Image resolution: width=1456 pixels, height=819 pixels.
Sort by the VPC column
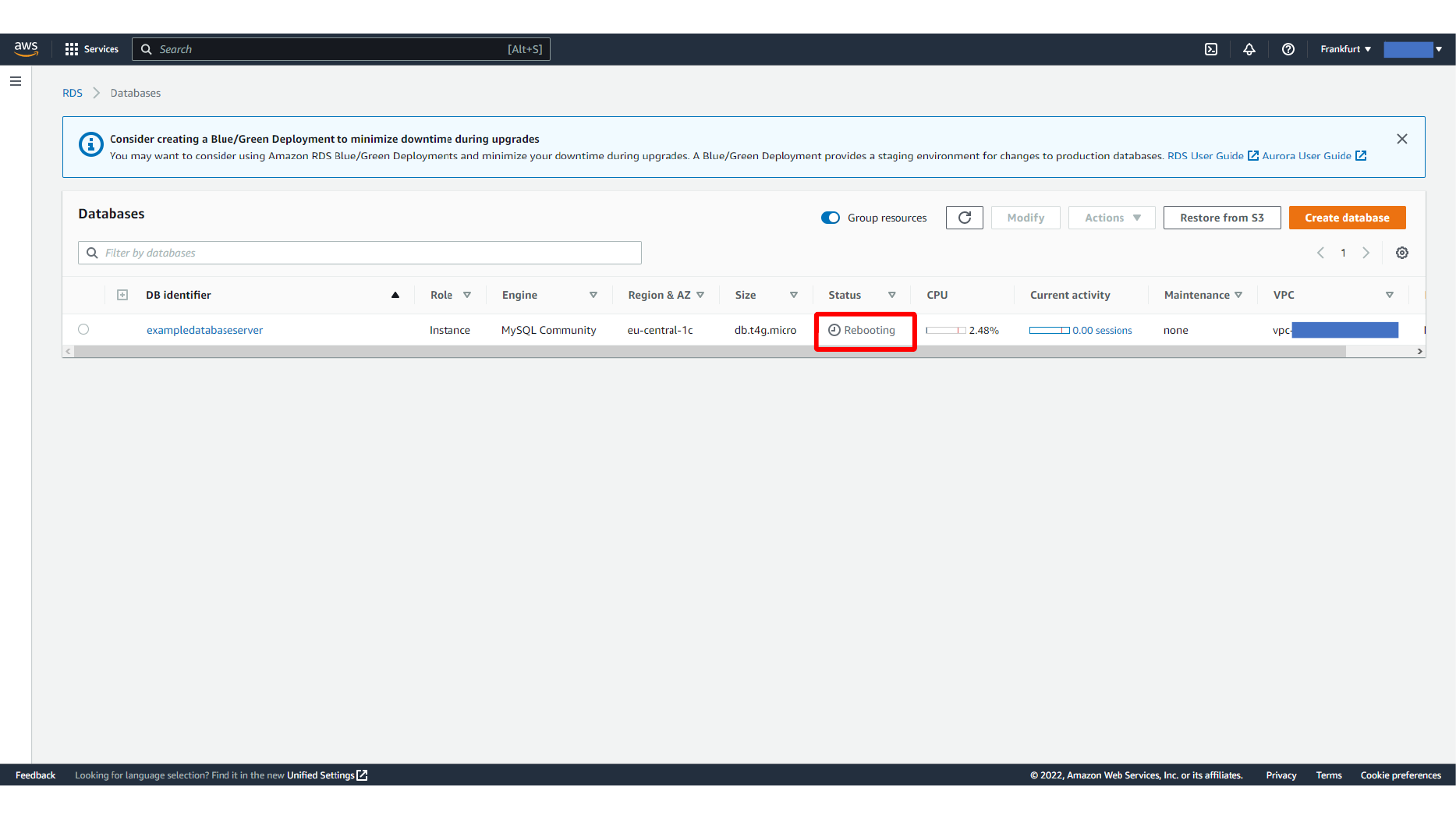(1389, 295)
